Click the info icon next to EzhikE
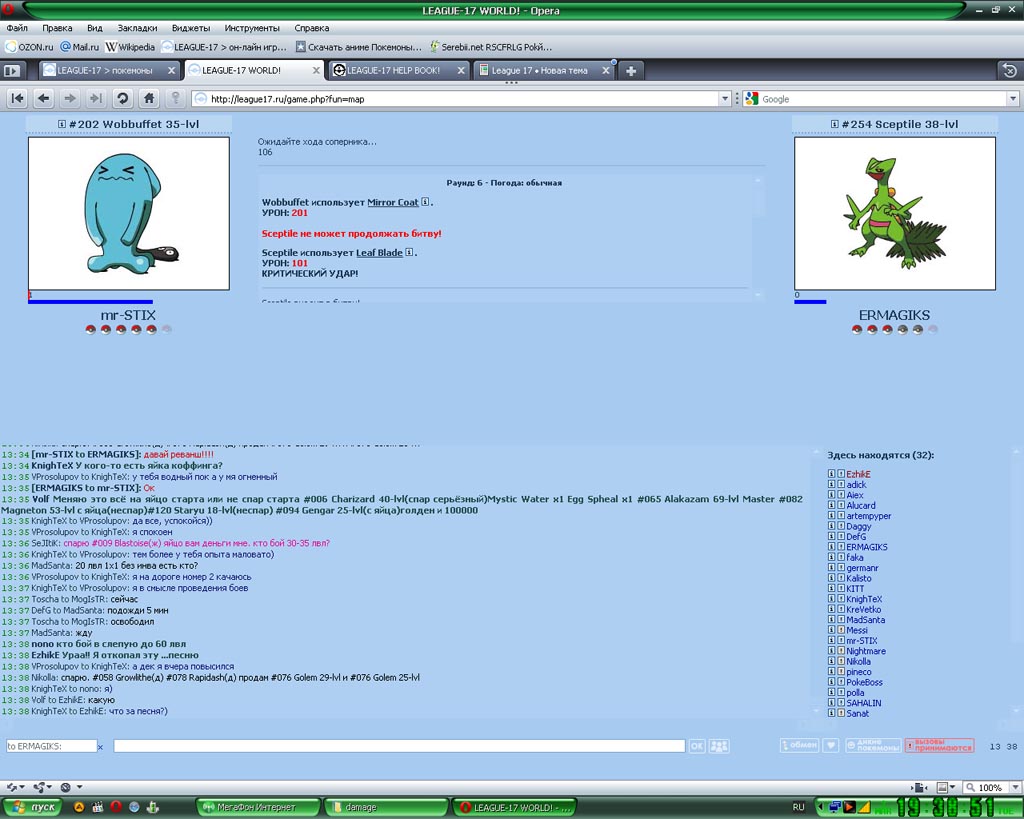Image resolution: width=1024 pixels, height=819 pixels. tap(831, 474)
